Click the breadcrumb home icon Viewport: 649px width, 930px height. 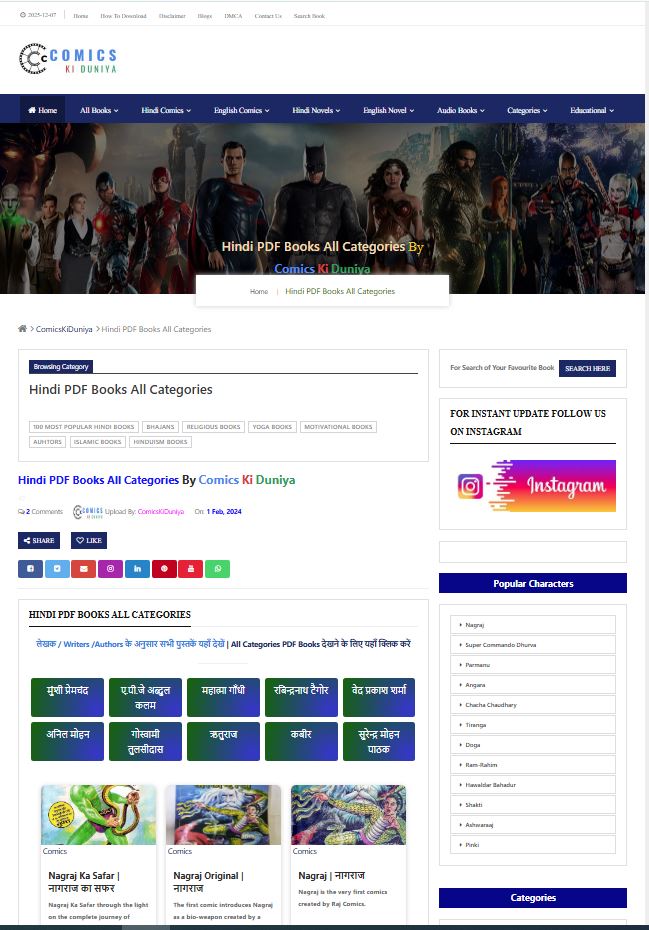pyautogui.click(x=23, y=329)
